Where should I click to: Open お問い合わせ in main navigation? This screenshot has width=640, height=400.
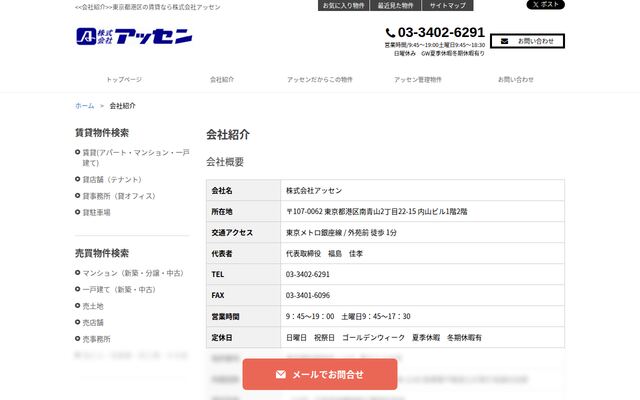(x=516, y=80)
